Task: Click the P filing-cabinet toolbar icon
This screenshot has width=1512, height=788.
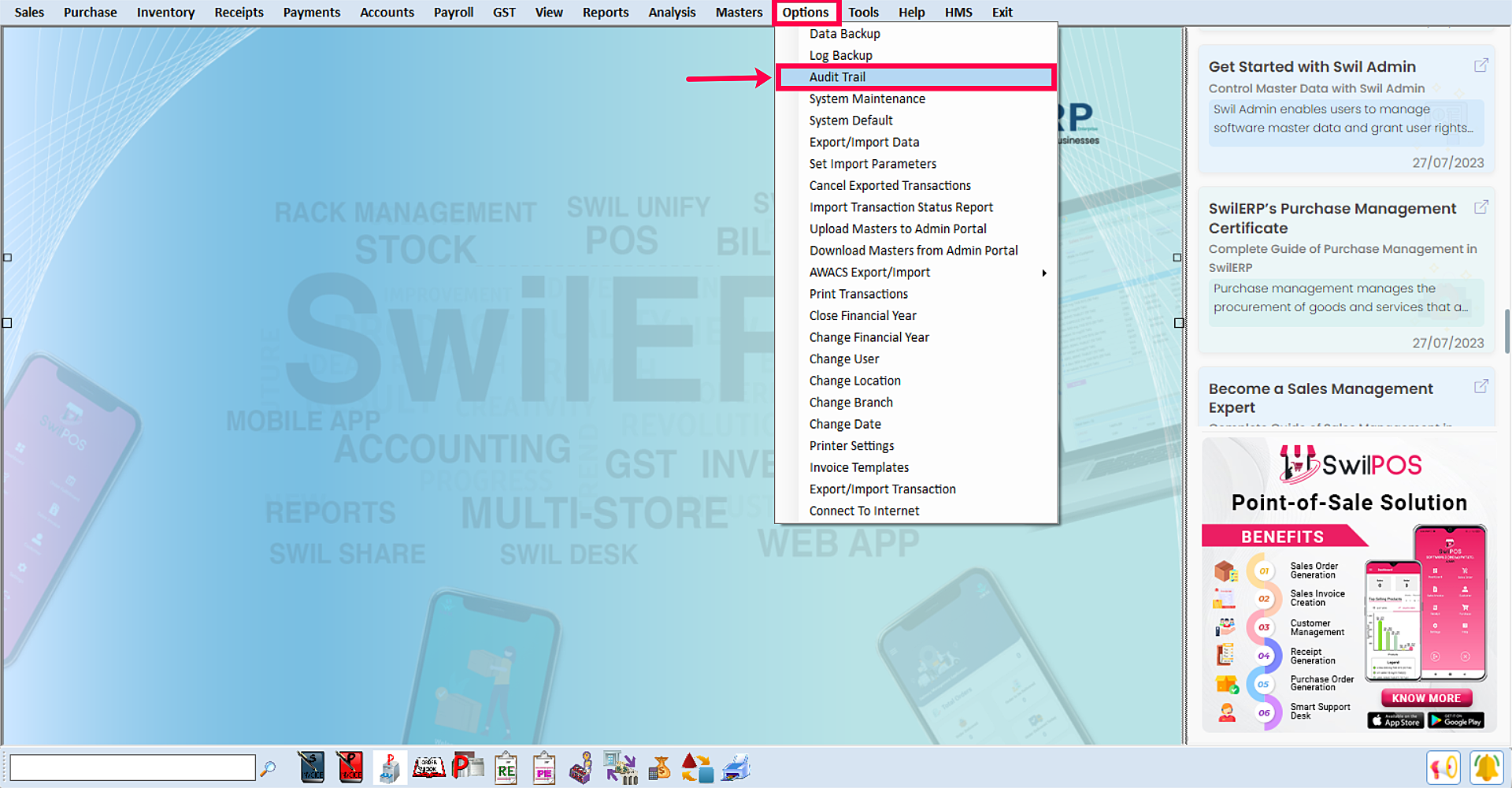Action: [x=389, y=768]
